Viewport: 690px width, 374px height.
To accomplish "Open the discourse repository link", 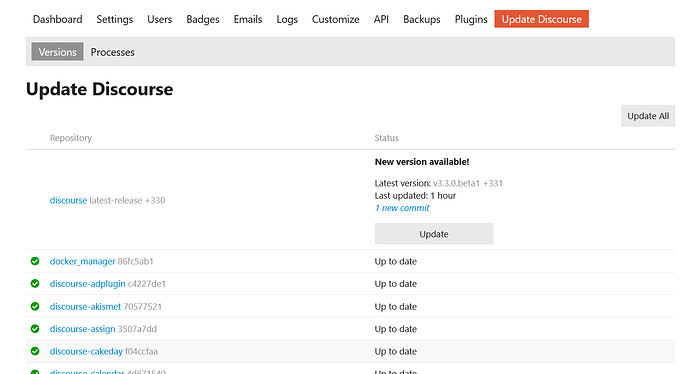I will 68,201.
